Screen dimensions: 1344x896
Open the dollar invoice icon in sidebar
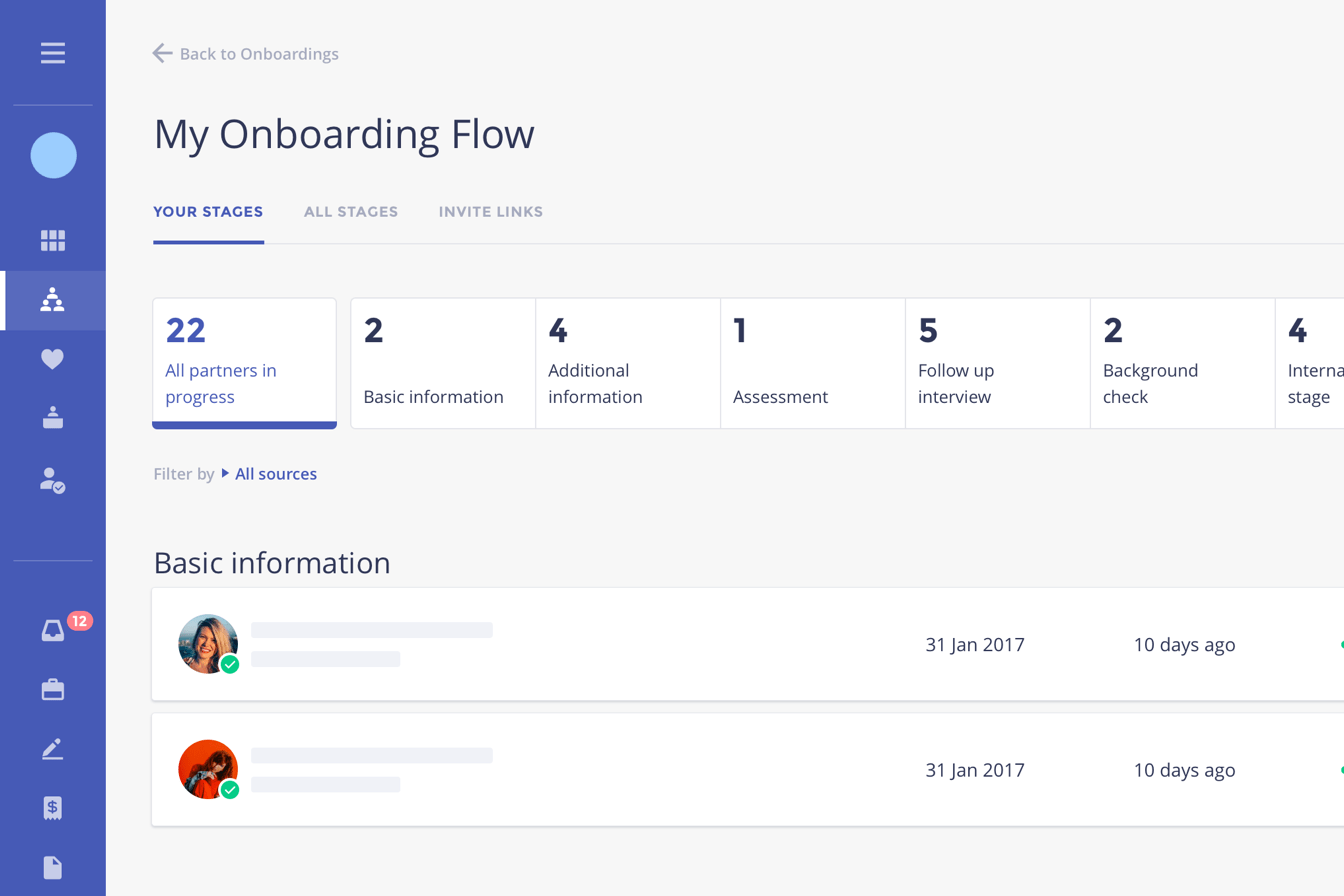(53, 809)
